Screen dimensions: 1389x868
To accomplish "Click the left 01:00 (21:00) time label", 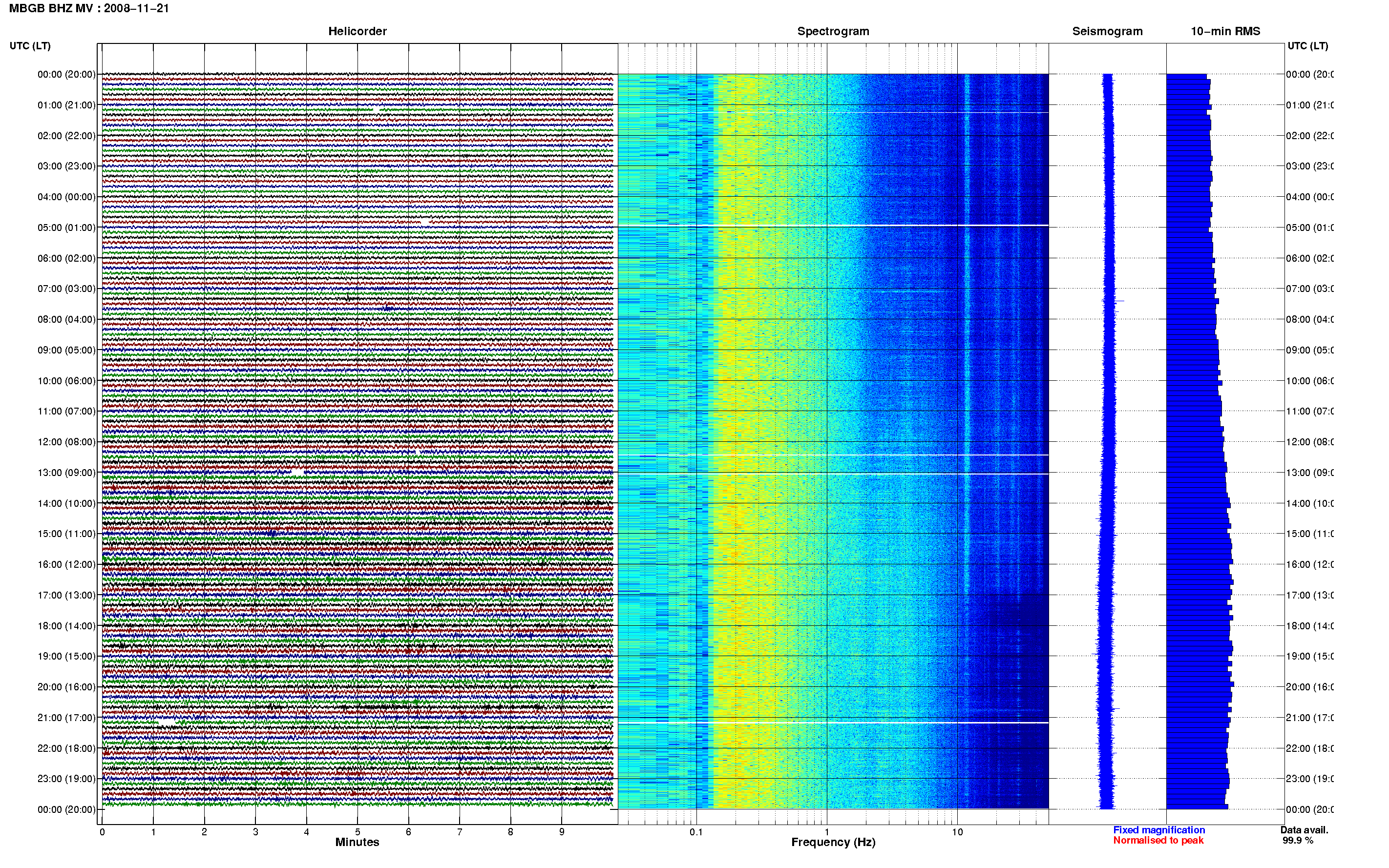I will coord(66,105).
